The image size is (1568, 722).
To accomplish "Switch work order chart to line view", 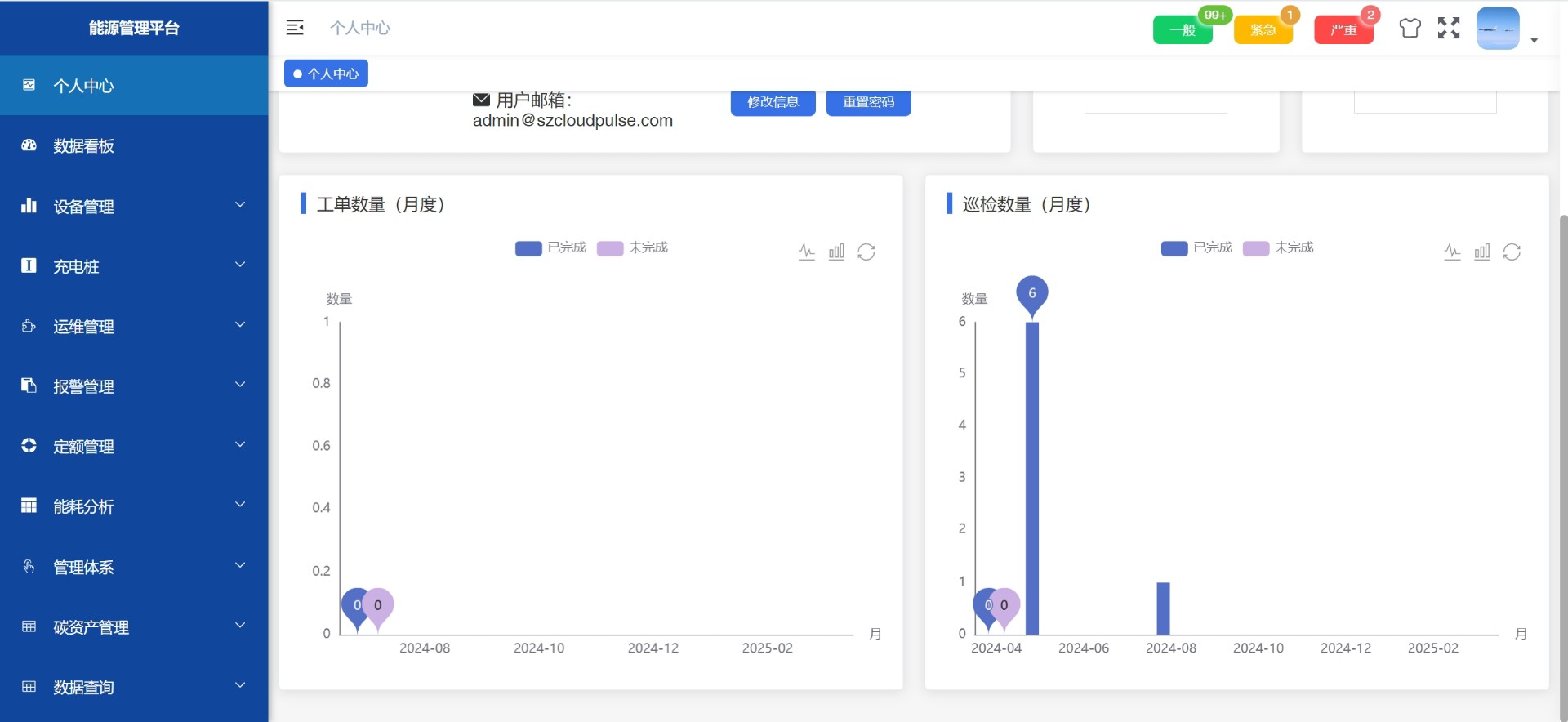I will tap(807, 252).
